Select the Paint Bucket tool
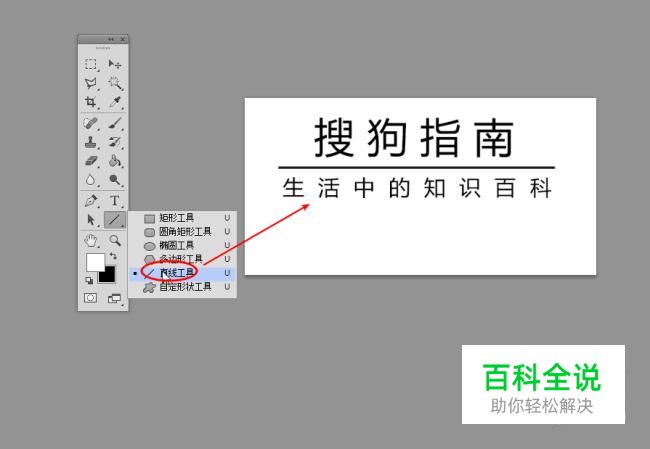The height and width of the screenshot is (449, 650). pos(115,161)
